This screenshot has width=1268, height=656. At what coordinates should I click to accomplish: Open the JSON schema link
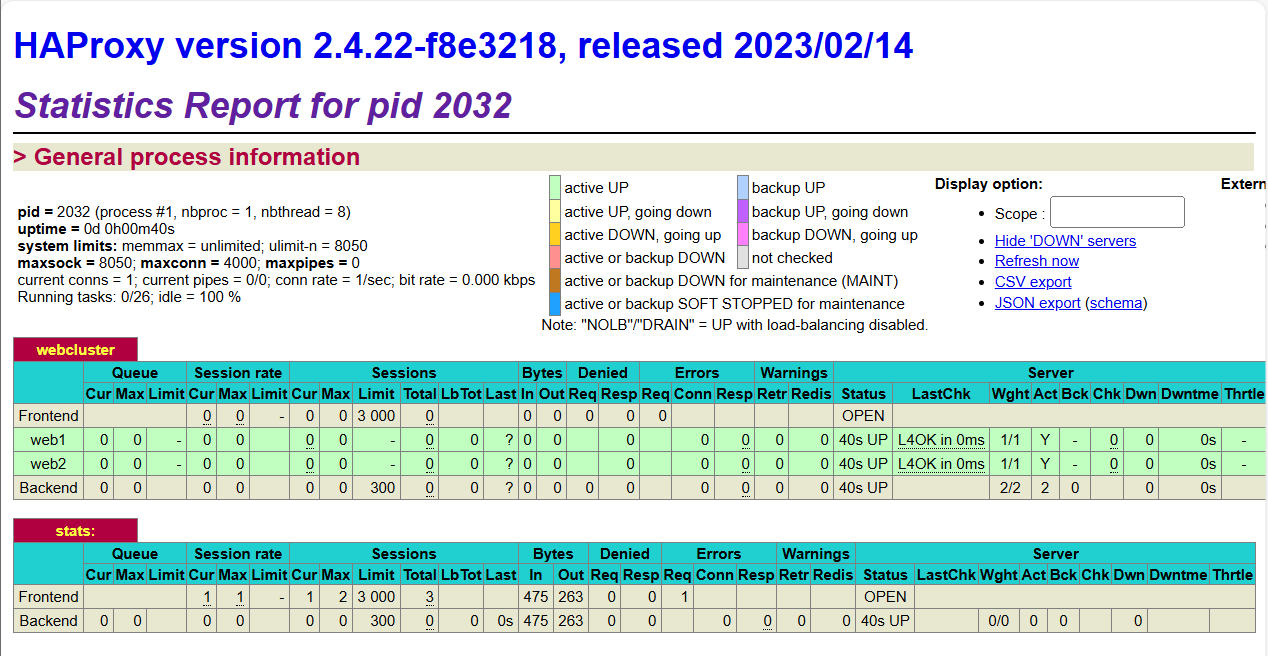[x=1116, y=303]
